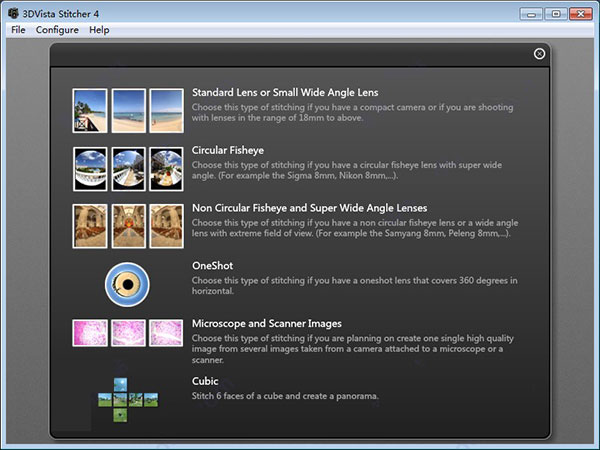The height and width of the screenshot is (450, 600).
Task: Click the OneShot circular lens icon
Action: [127, 284]
